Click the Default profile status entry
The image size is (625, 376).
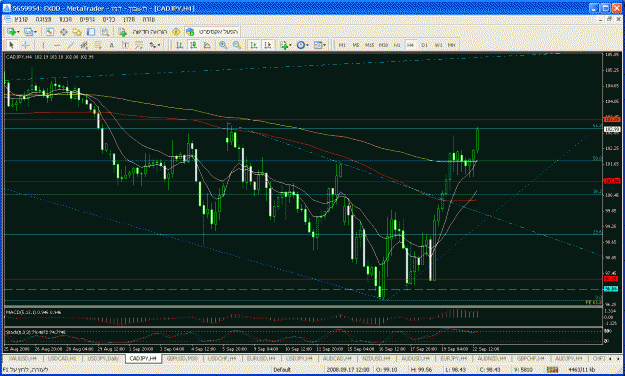coord(282,370)
